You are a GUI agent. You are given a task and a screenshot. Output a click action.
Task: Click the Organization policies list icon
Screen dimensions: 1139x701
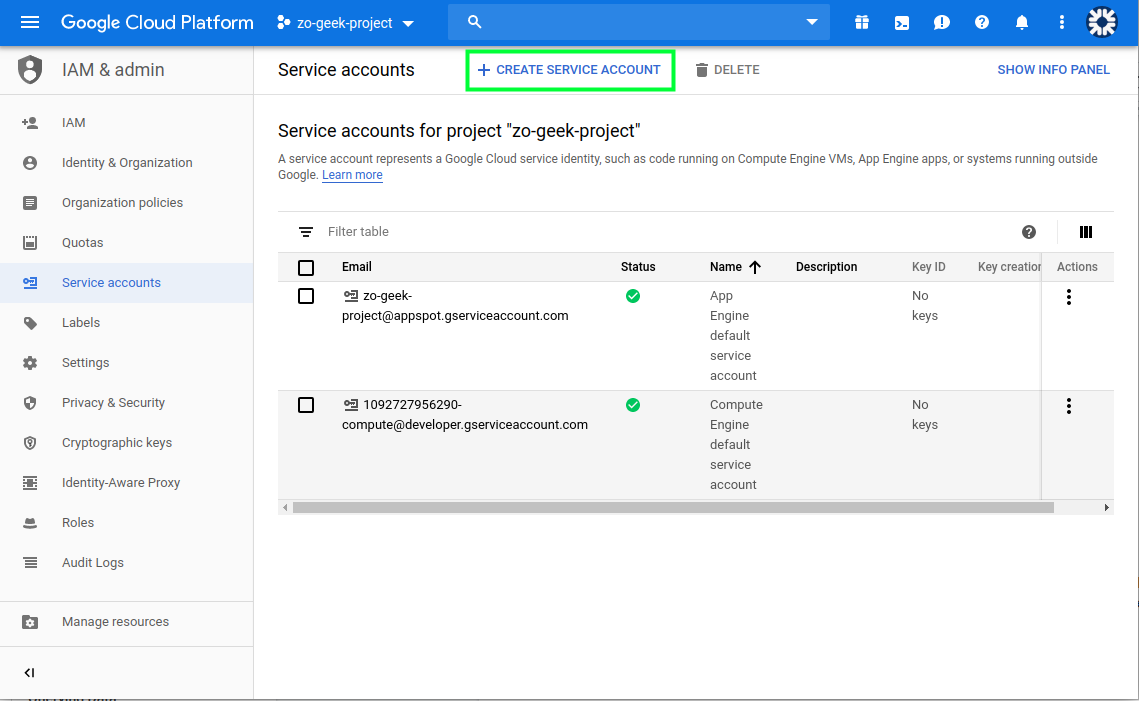coord(30,203)
